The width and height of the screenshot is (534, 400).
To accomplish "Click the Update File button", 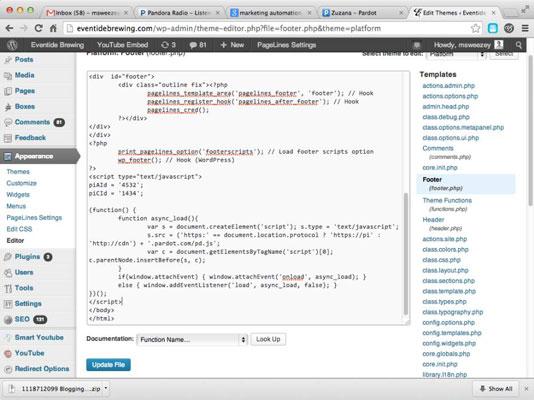I will pos(108,365).
